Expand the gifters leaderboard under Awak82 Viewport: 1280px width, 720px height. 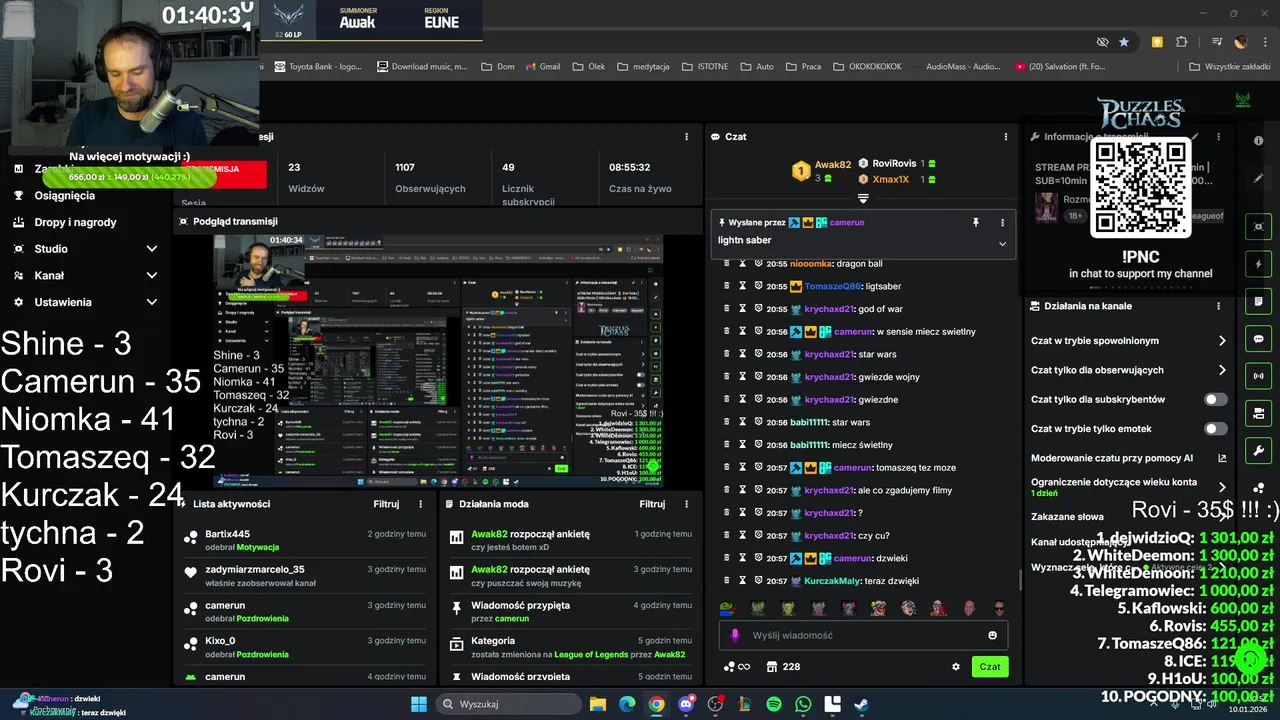tap(863, 198)
